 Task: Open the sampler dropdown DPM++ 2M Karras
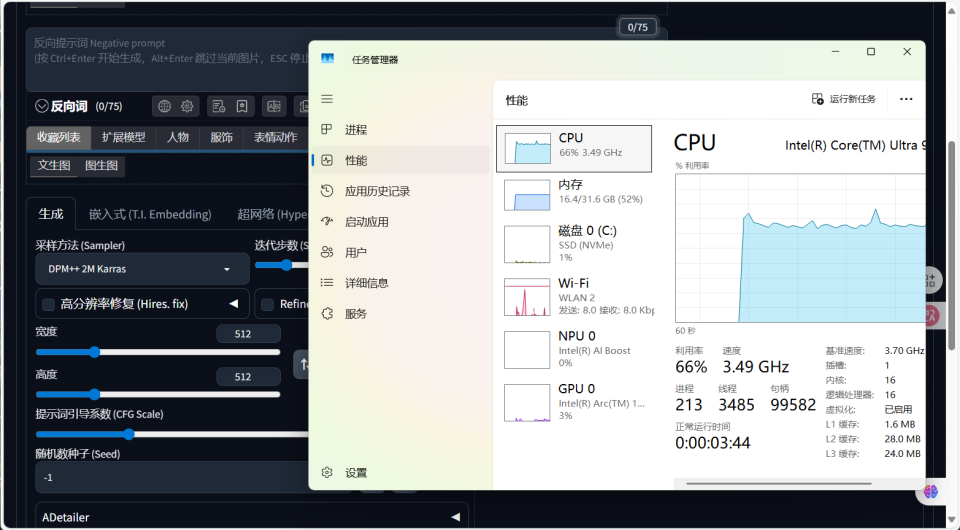(142, 269)
